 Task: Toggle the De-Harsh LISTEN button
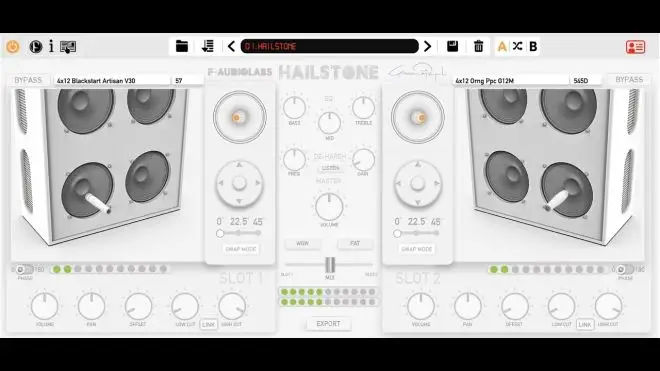pos(330,168)
